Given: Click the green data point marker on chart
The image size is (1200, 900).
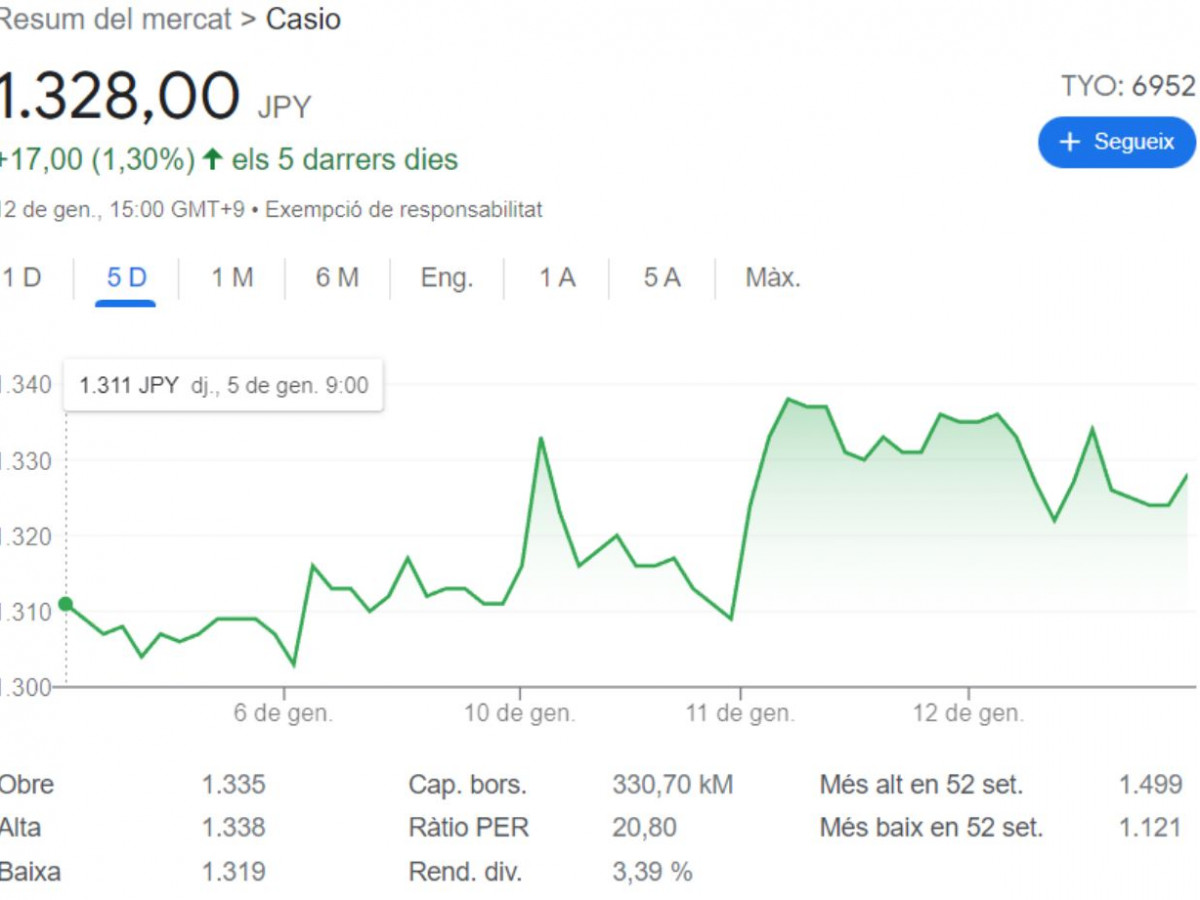Looking at the screenshot, I should click(x=66, y=604).
